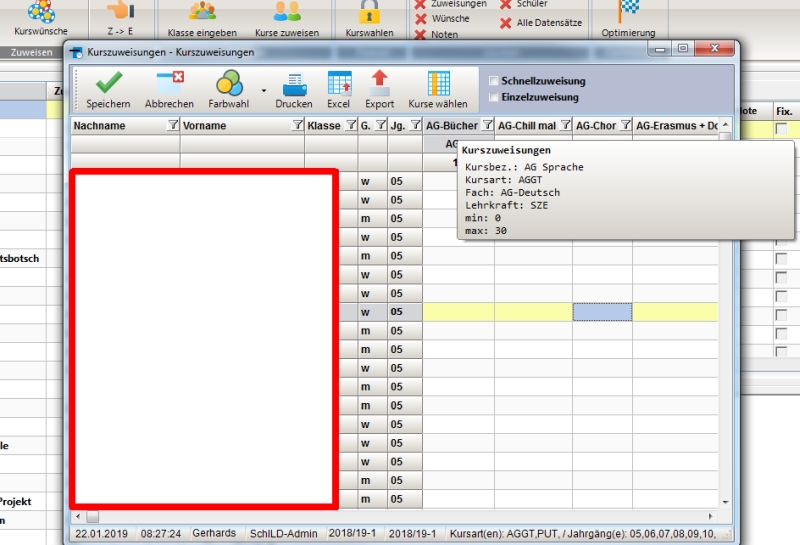Click Kurswünsche icon in main ribbon
This screenshot has width=800, height=545.
[x=41, y=12]
